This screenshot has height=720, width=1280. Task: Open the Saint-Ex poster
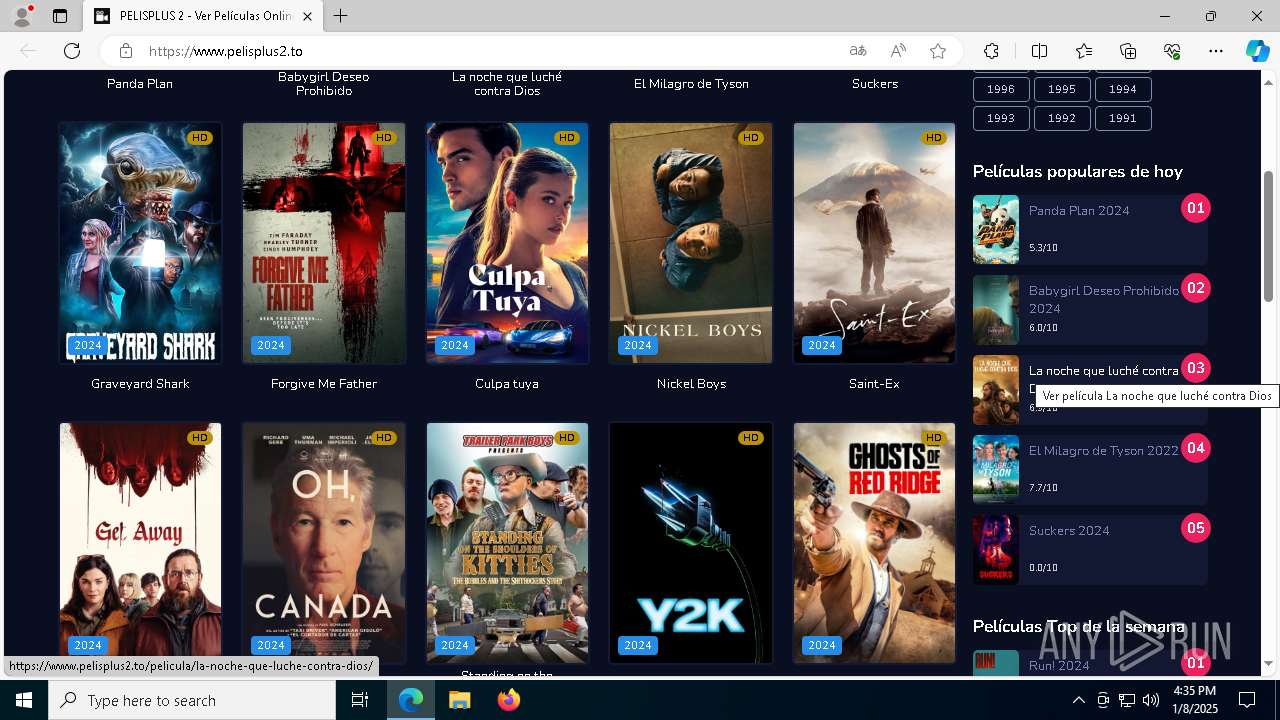click(x=874, y=243)
